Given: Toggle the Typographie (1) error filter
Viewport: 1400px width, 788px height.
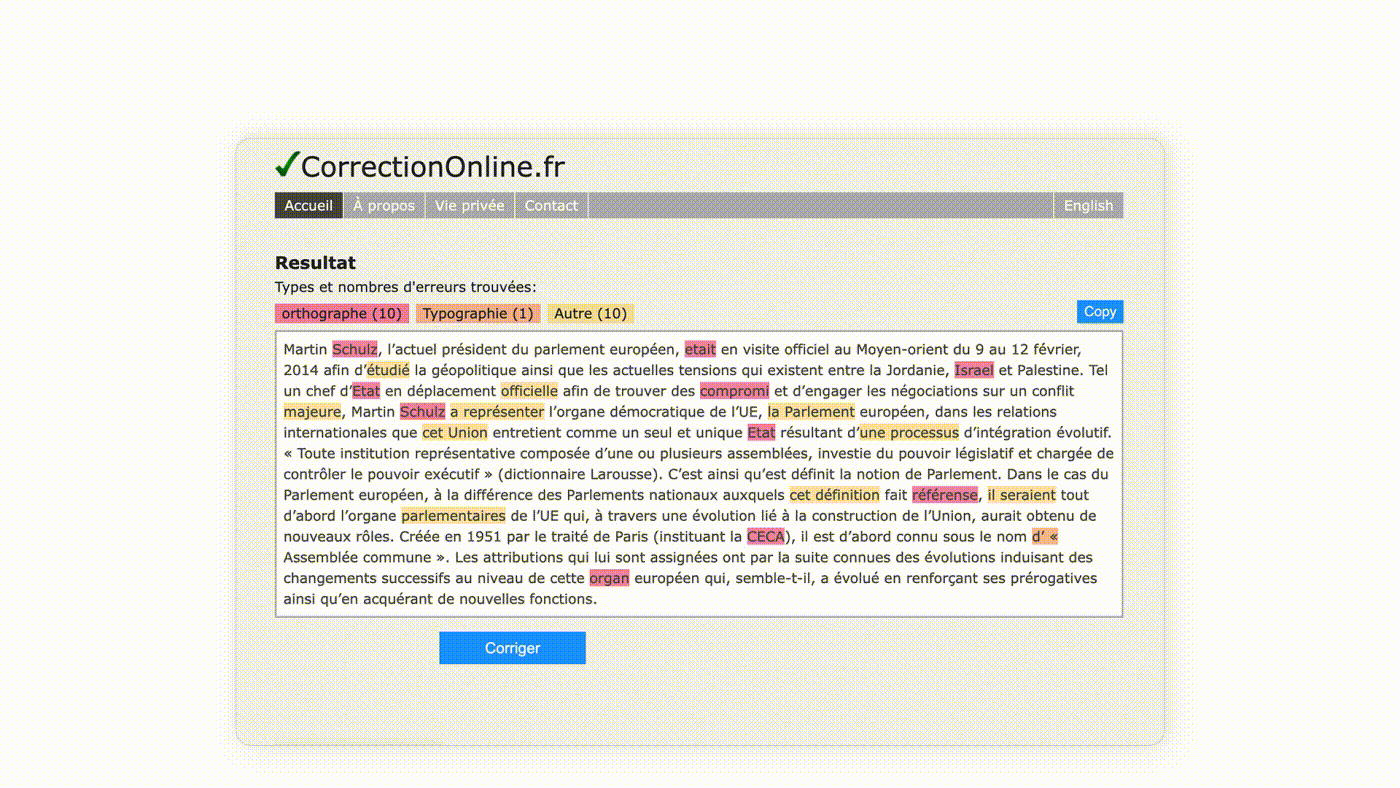Looking at the screenshot, I should tap(477, 312).
